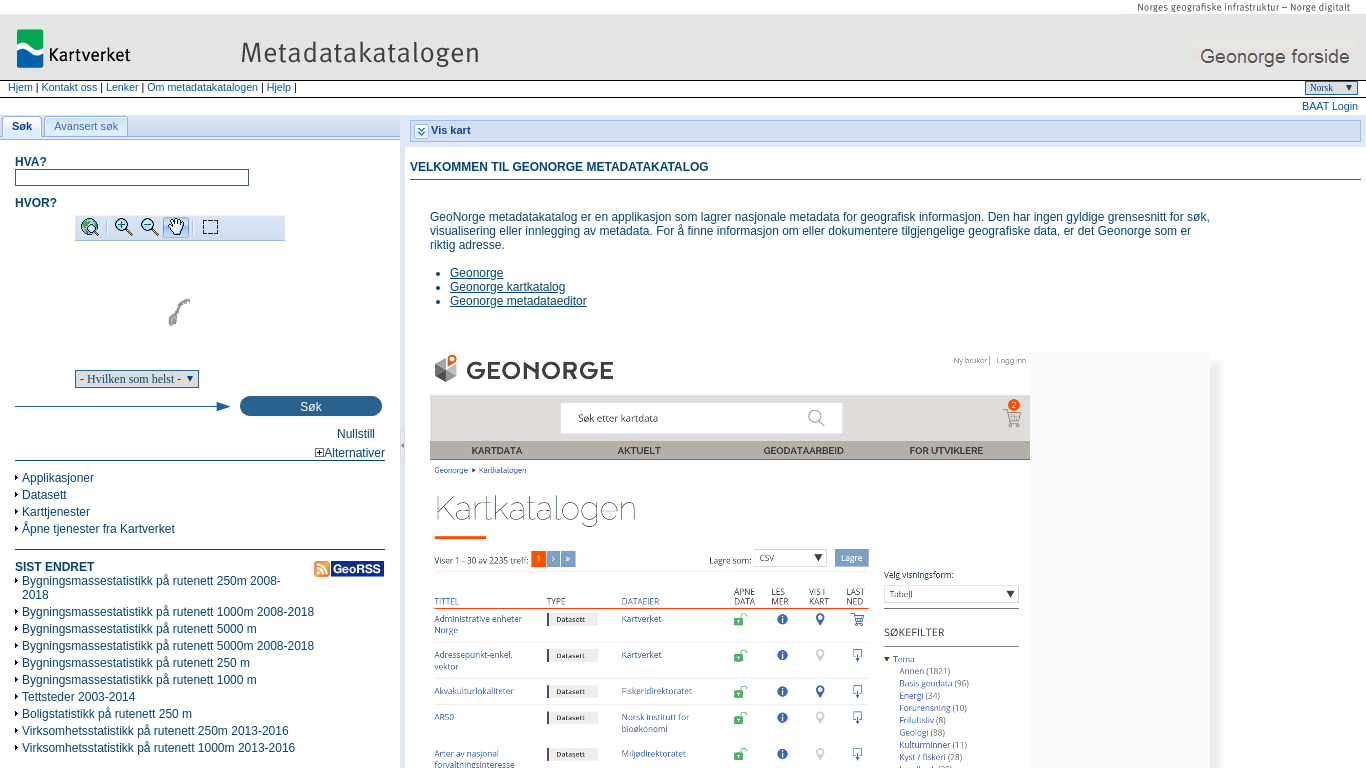This screenshot has width=1366, height=768.
Task: Select the rectangle area selection tool
Action: [210, 227]
